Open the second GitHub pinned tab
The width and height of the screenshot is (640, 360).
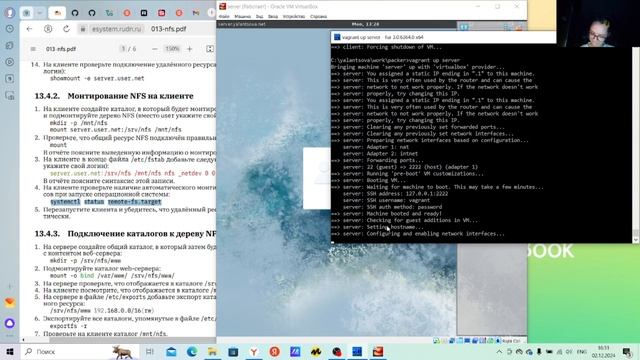click(92, 13)
